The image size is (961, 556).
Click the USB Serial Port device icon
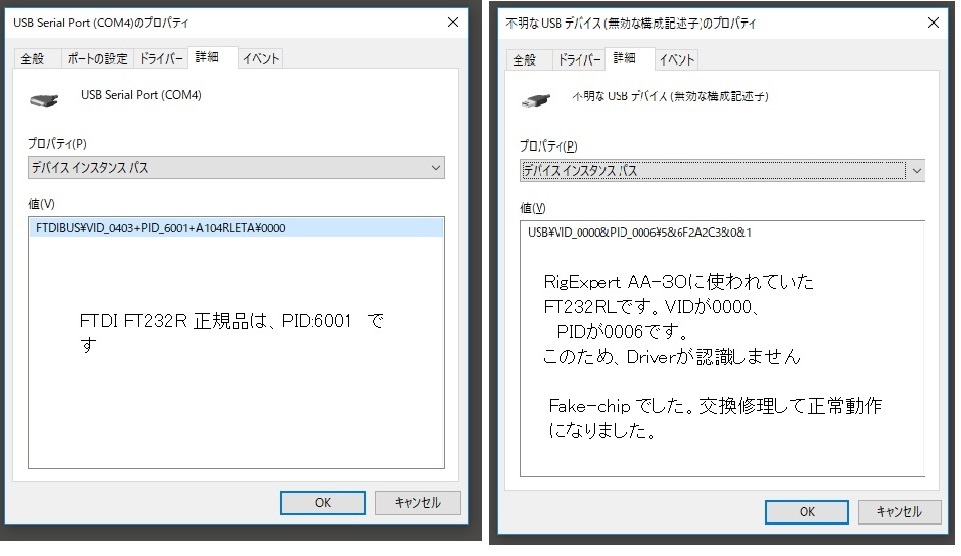click(44, 100)
